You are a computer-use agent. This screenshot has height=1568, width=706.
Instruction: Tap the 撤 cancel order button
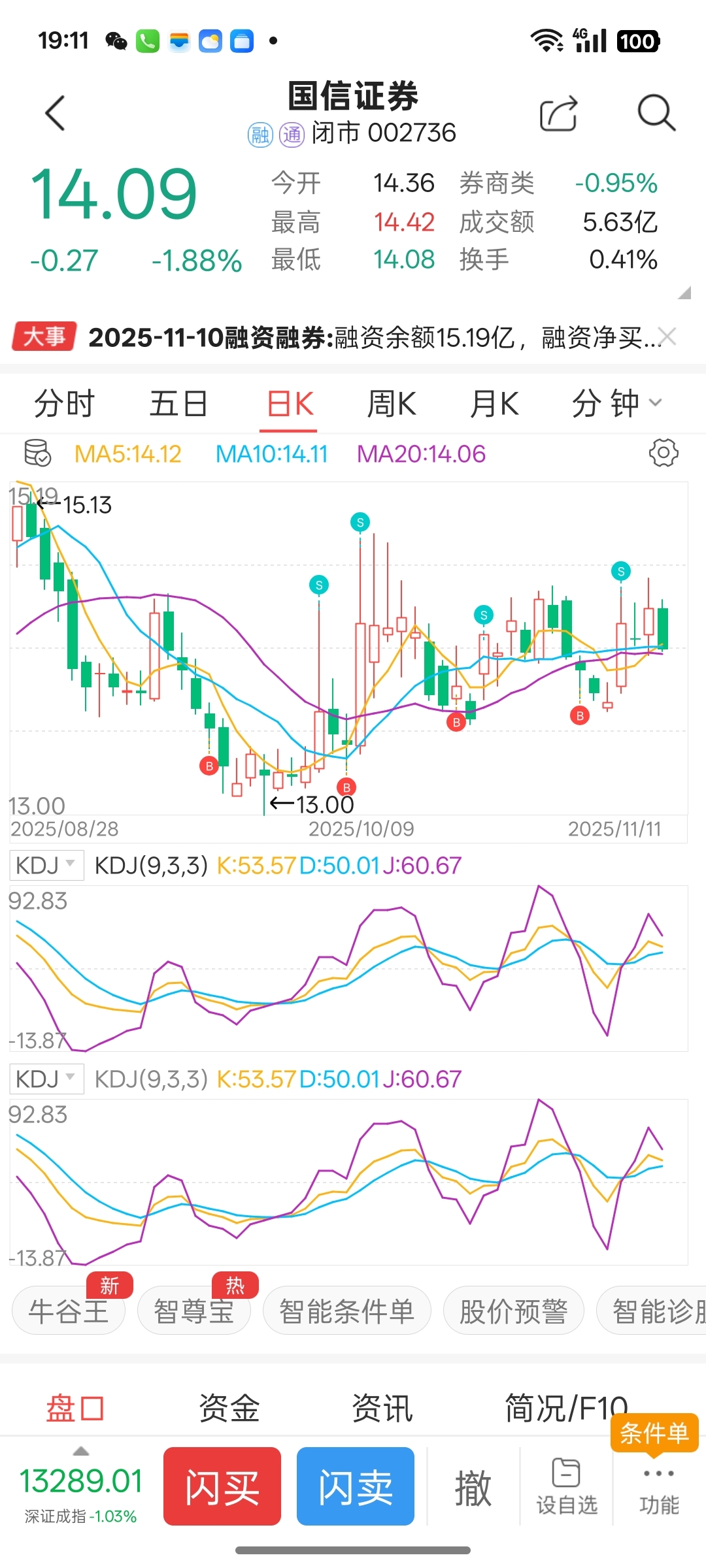[x=473, y=1488]
